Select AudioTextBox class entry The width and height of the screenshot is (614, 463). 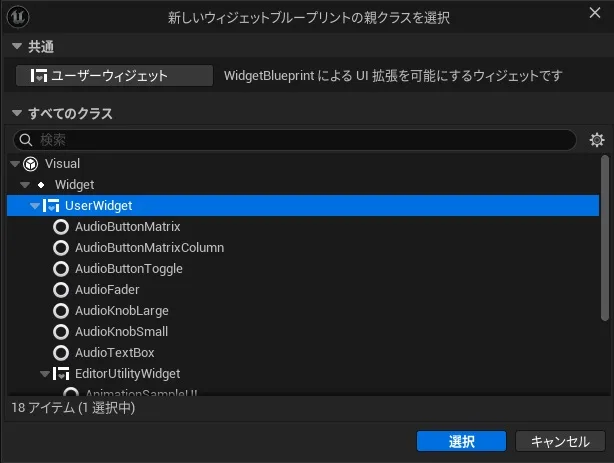[x=114, y=352]
